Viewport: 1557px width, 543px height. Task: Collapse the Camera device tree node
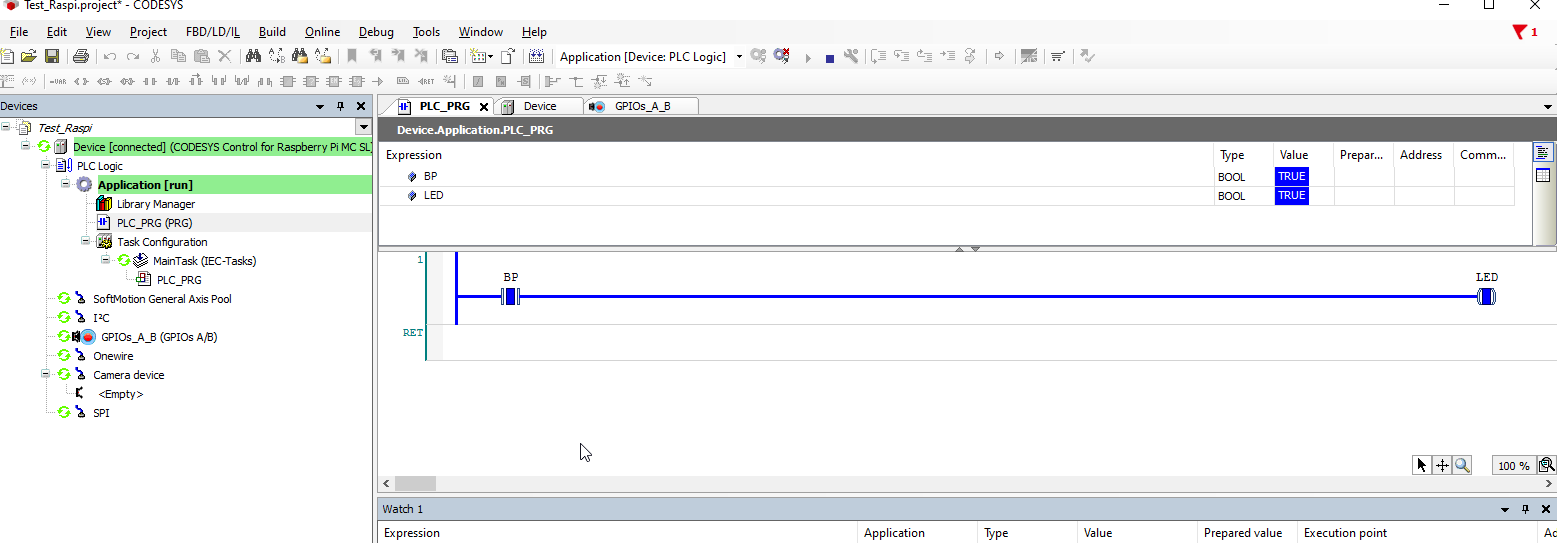pos(46,375)
